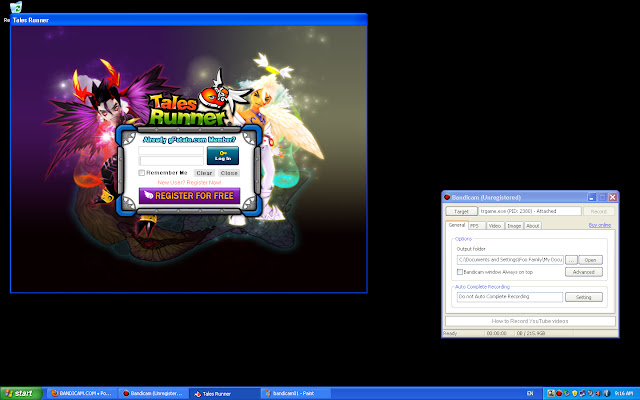
Task: Click the Bandicam red record icon in title bar
Action: pyautogui.click(x=447, y=197)
